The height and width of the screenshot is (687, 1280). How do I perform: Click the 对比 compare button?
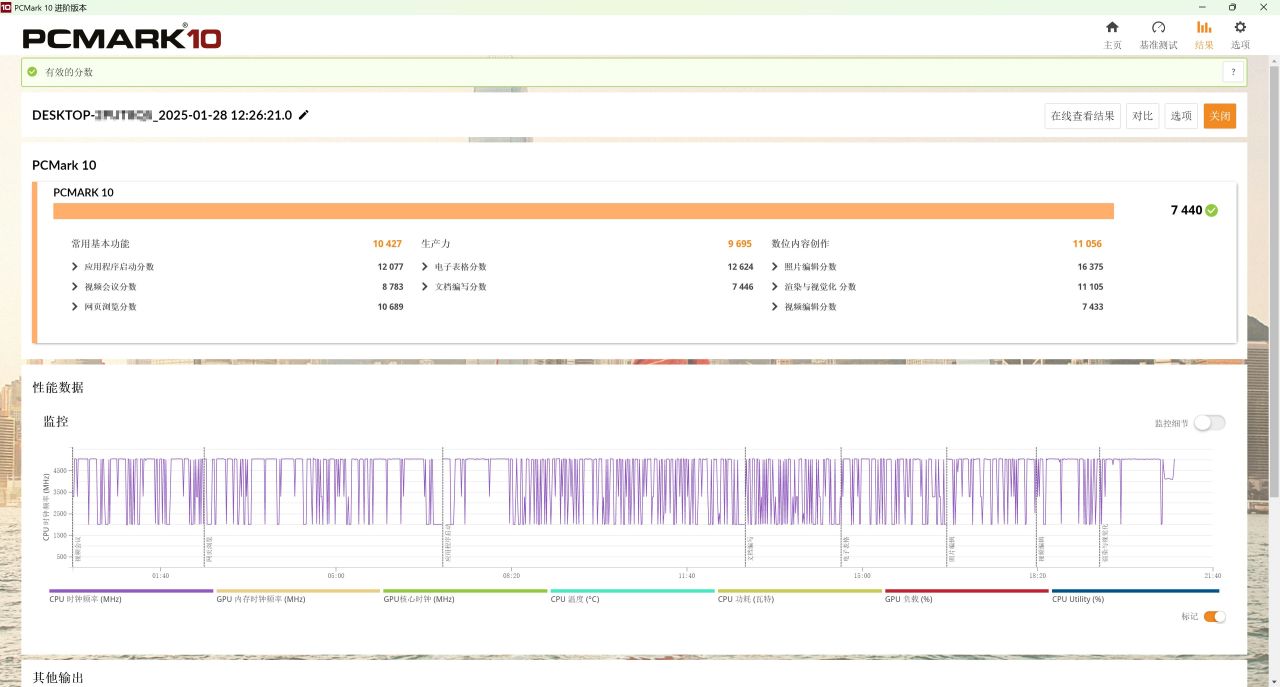1142,116
